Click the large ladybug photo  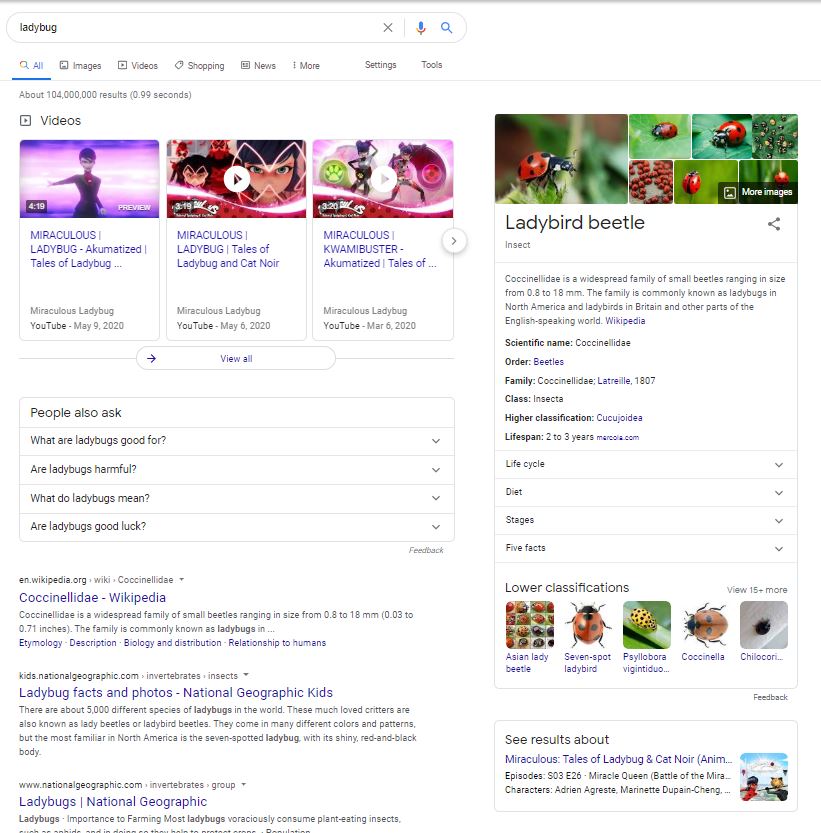pos(561,158)
